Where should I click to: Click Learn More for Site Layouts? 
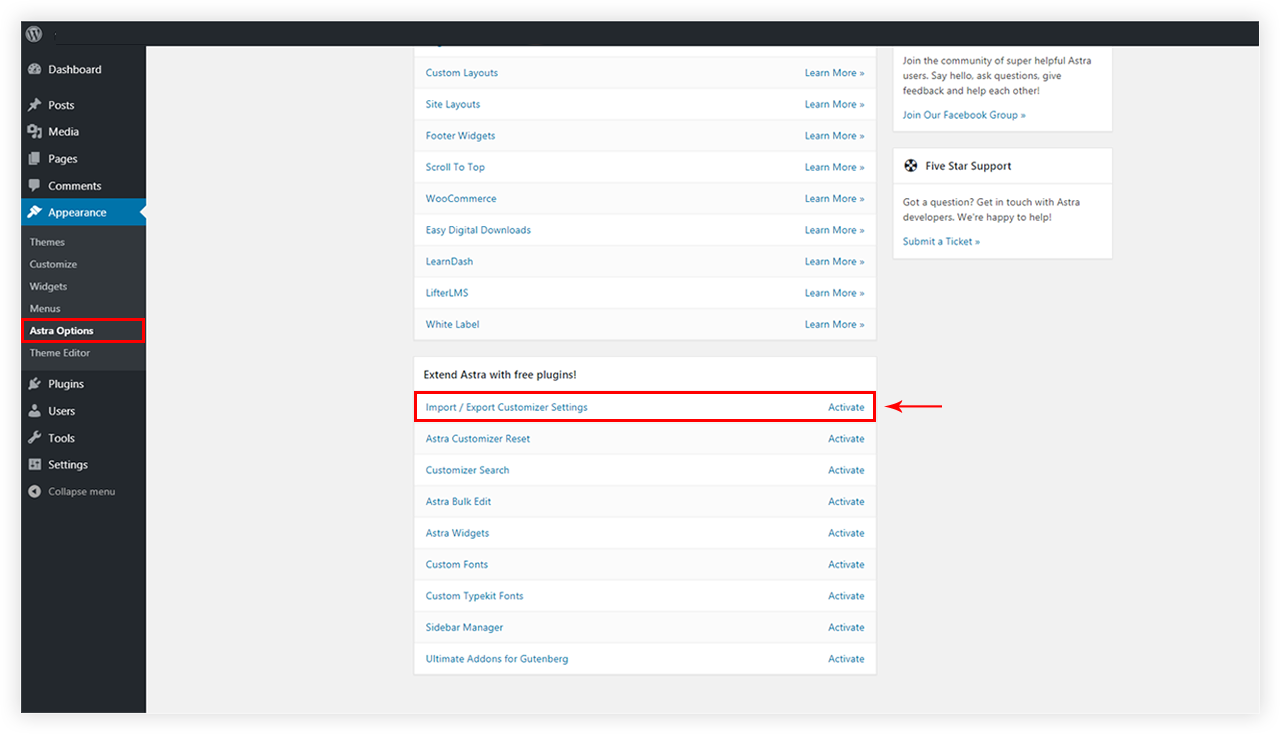coord(834,104)
